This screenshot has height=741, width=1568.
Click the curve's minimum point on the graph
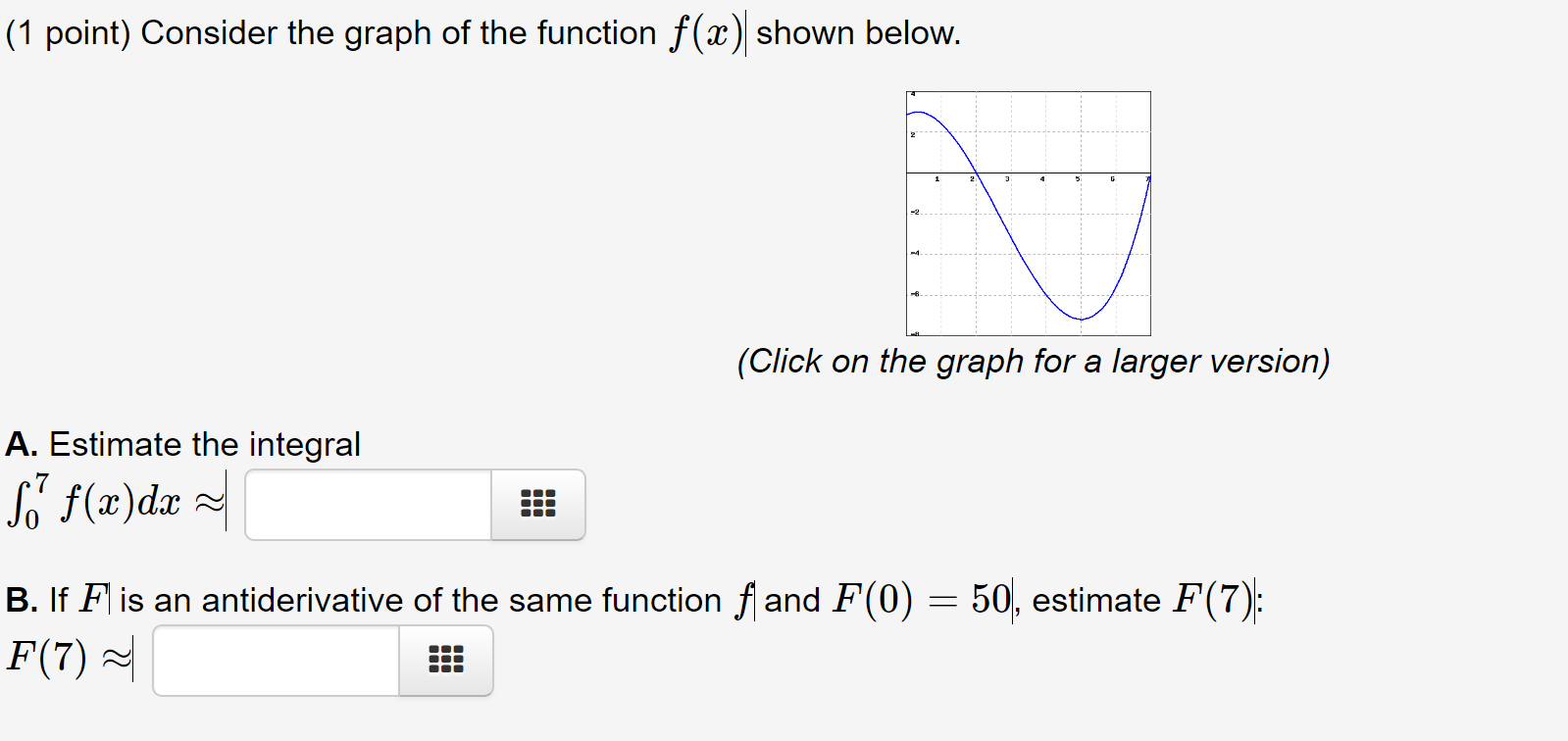coord(1081,320)
